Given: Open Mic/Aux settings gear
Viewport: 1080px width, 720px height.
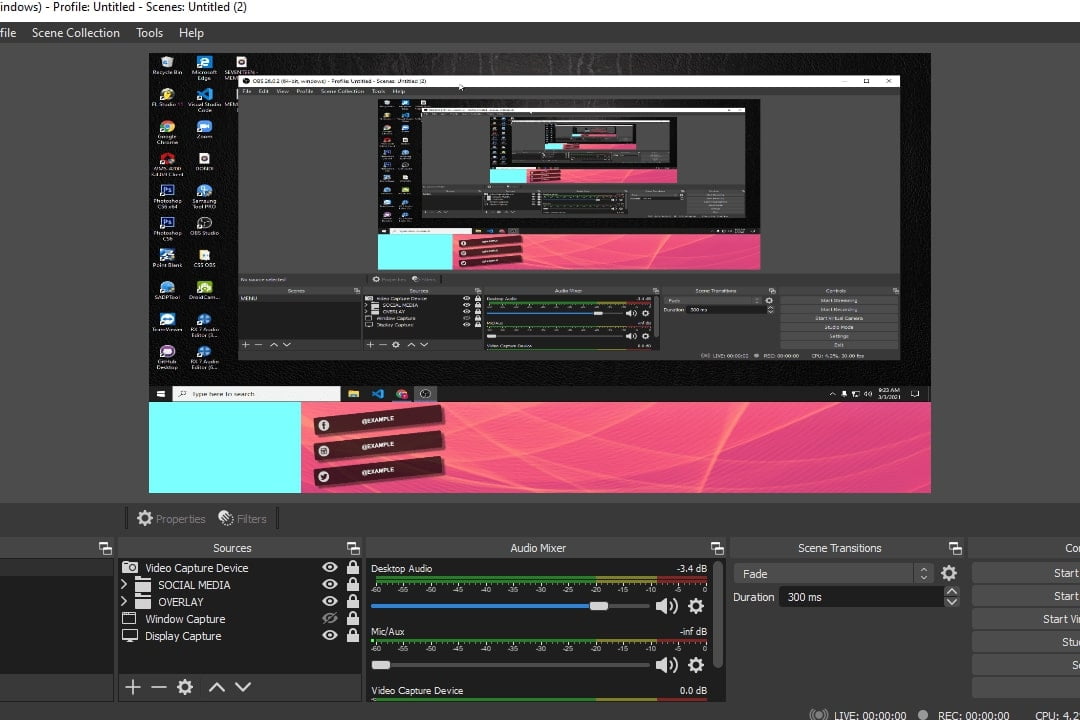Looking at the screenshot, I should 696,665.
